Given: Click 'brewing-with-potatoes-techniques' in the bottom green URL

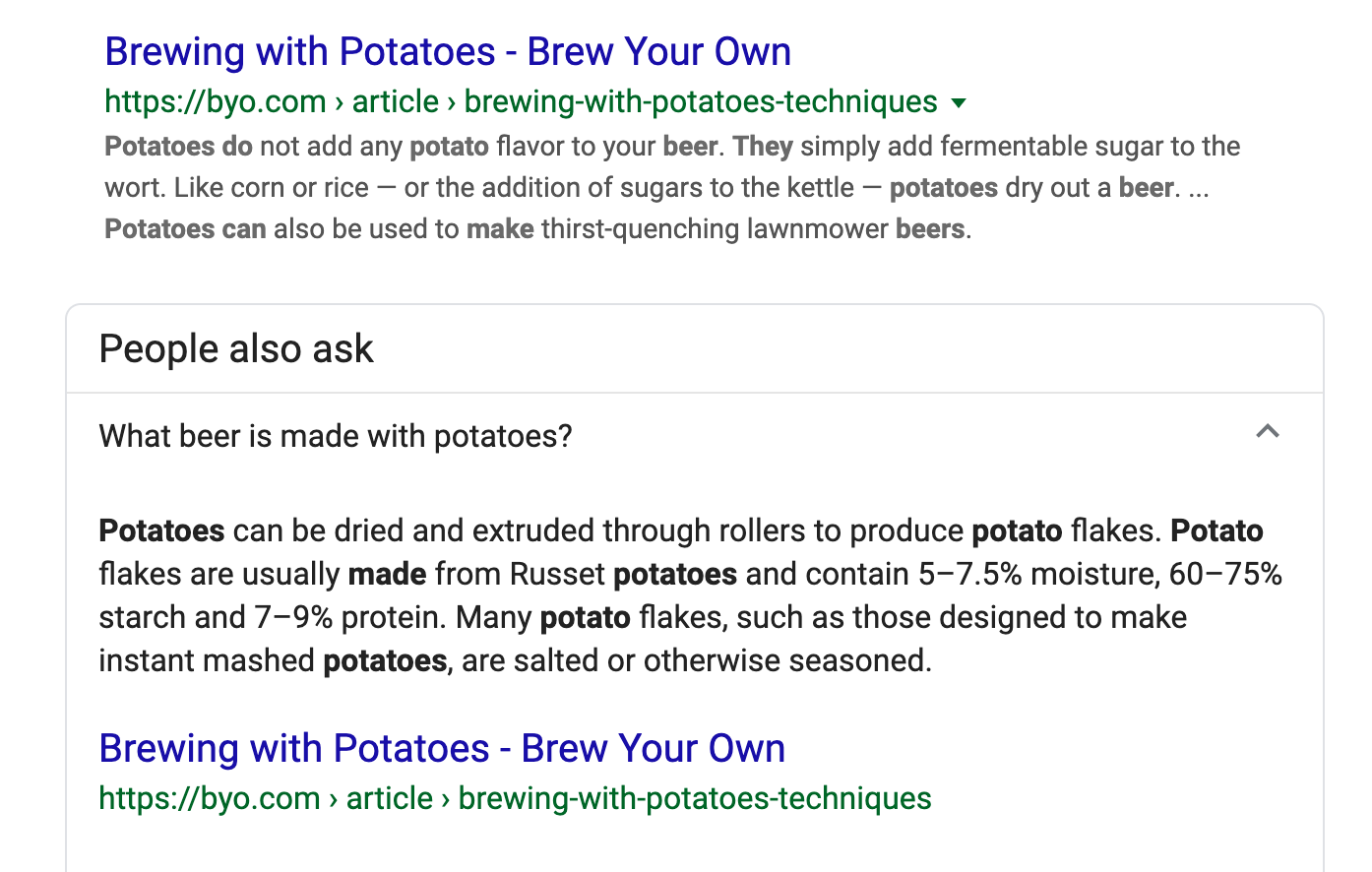Looking at the screenshot, I should point(695,798).
